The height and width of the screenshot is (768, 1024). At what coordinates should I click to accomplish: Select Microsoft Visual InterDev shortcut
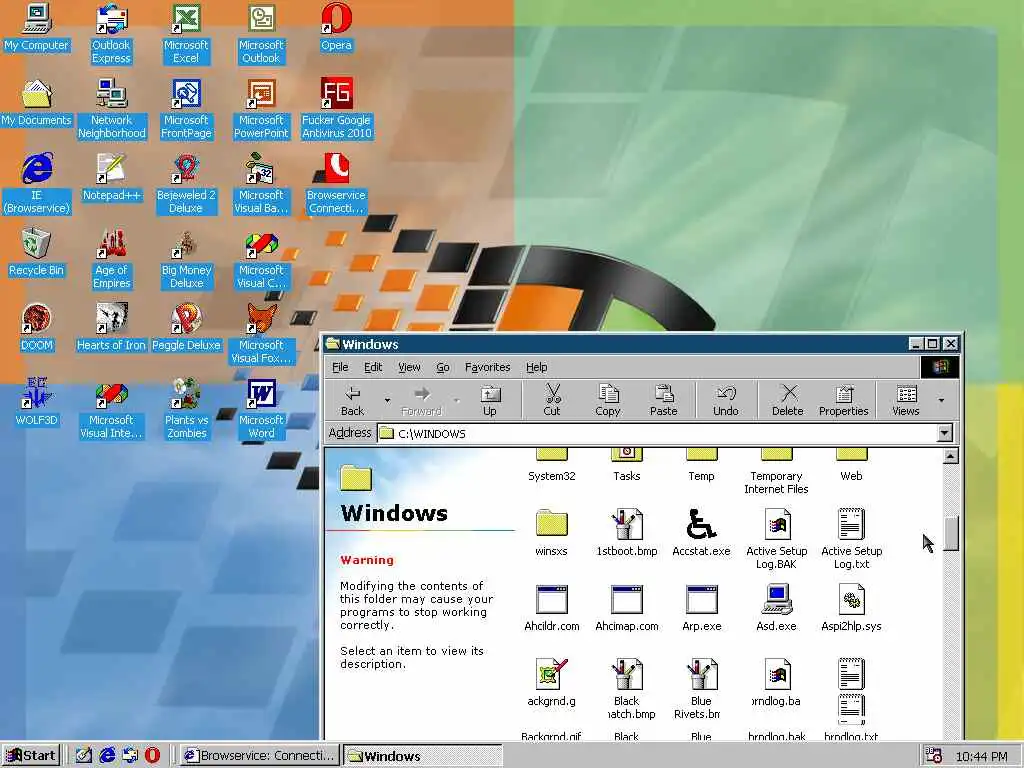coord(111,409)
